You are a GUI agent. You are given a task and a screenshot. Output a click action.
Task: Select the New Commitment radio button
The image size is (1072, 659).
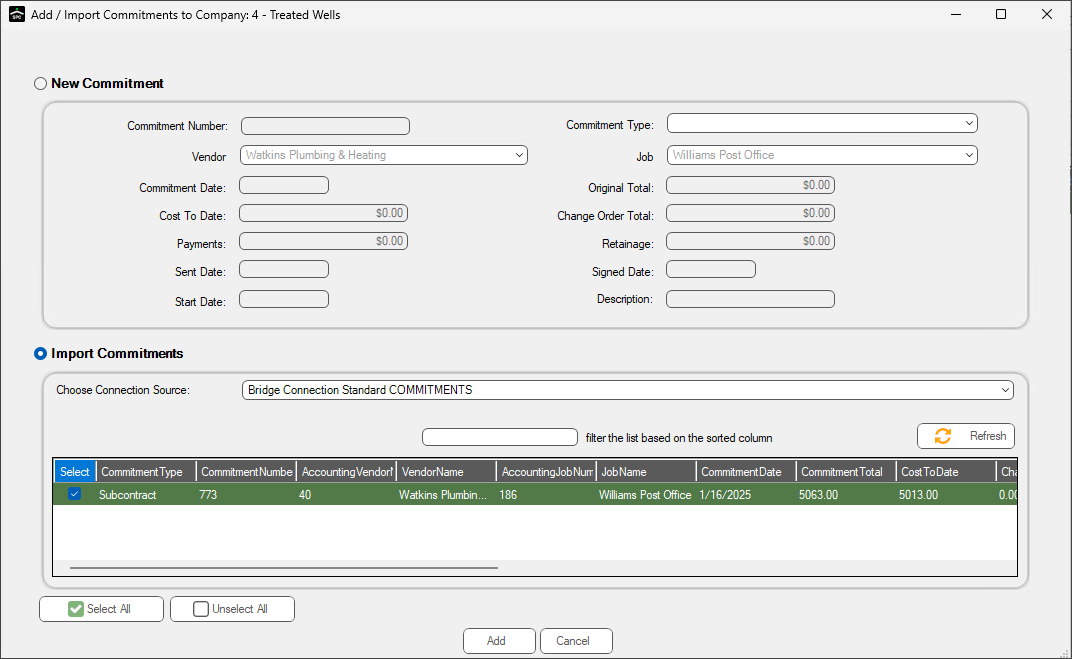pos(40,83)
